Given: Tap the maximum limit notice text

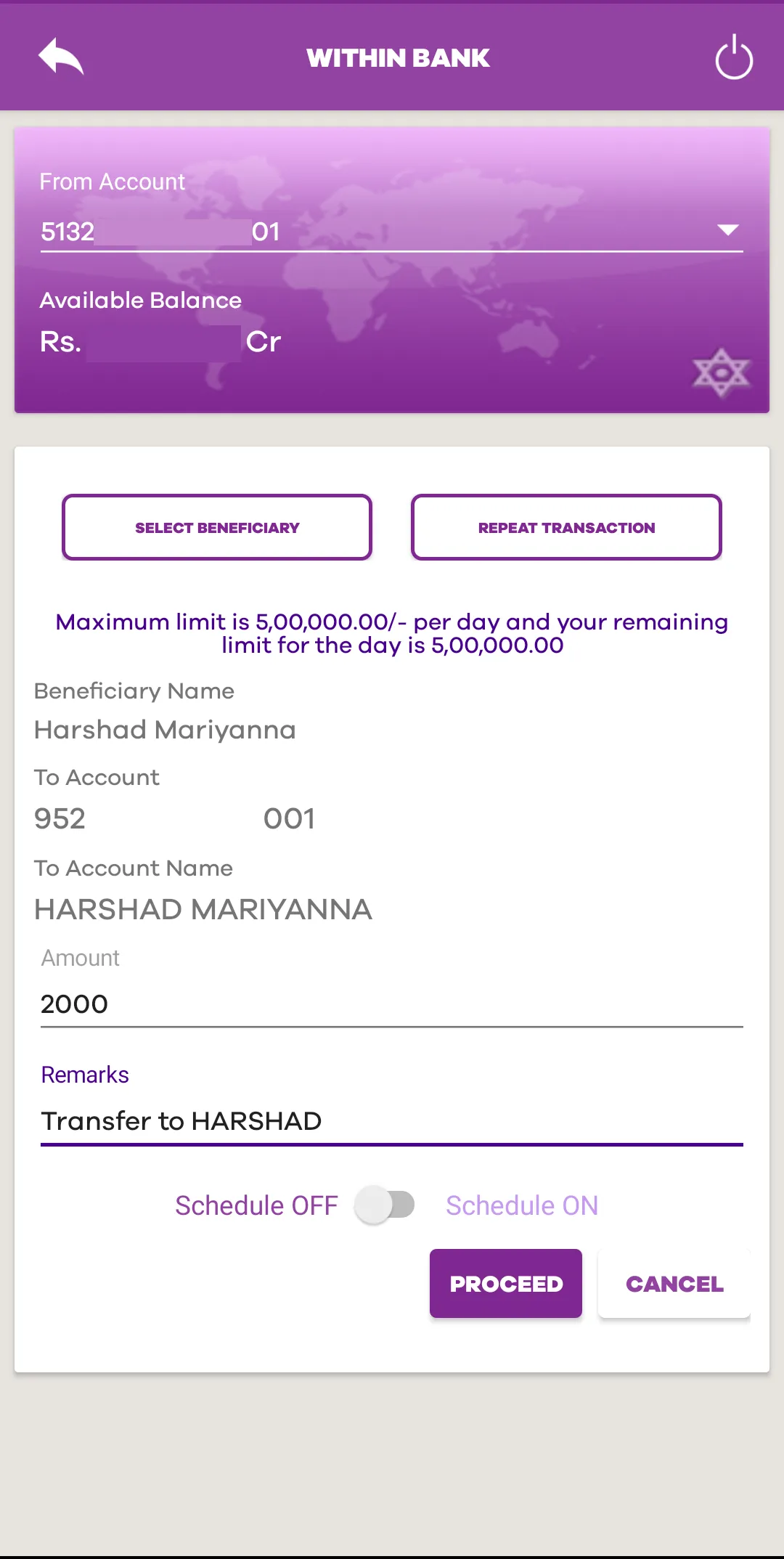Looking at the screenshot, I should coord(392,633).
